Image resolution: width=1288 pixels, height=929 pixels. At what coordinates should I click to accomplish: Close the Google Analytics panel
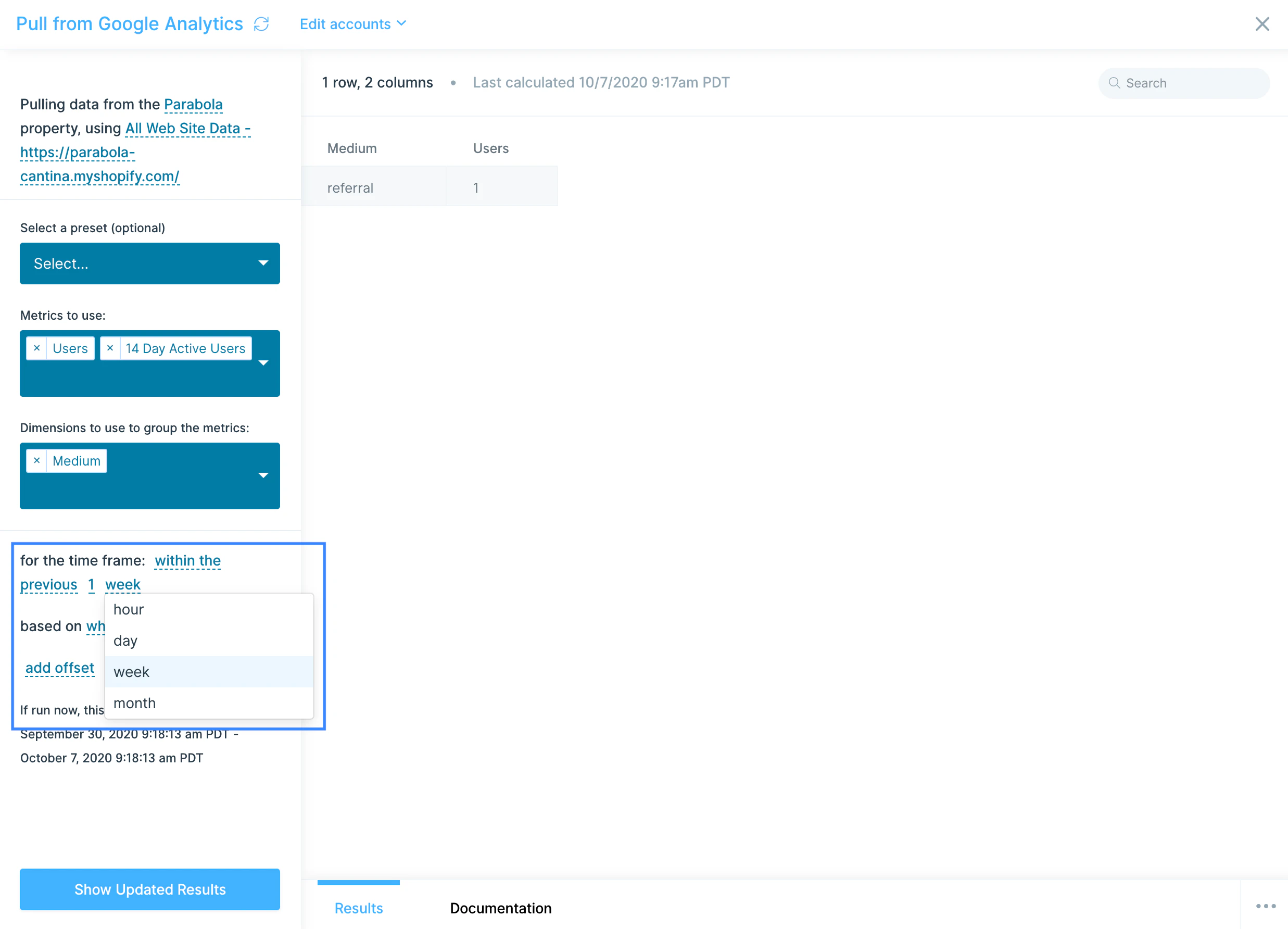(x=1262, y=24)
